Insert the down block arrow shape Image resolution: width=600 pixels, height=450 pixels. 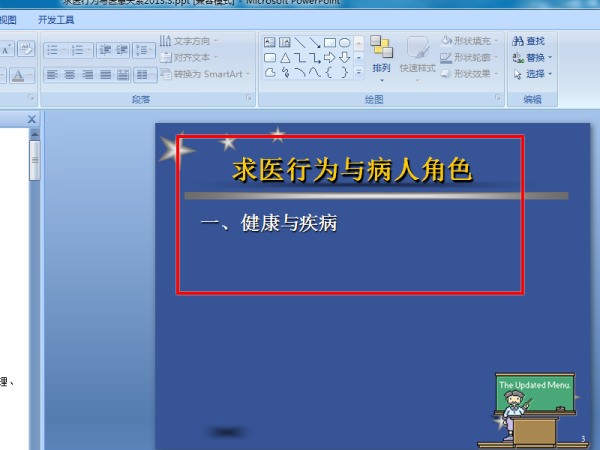(344, 58)
